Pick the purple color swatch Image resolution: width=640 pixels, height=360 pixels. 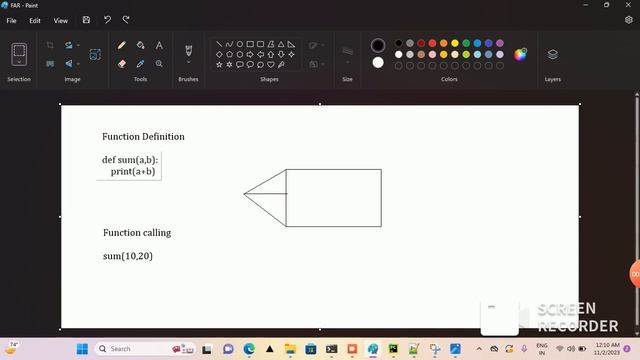[x=500, y=43]
